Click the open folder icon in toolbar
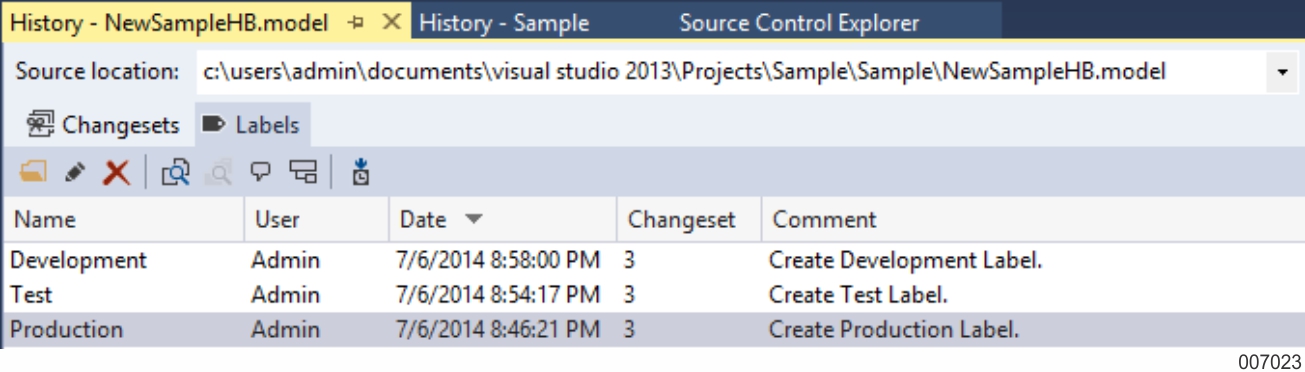Image resolution: width=1305 pixels, height=372 pixels. coord(33,172)
